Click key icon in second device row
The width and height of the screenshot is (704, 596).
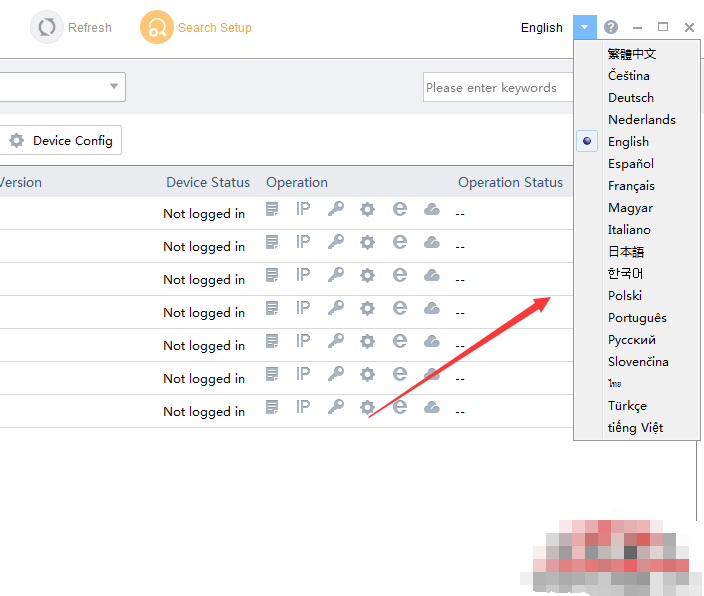(x=336, y=242)
